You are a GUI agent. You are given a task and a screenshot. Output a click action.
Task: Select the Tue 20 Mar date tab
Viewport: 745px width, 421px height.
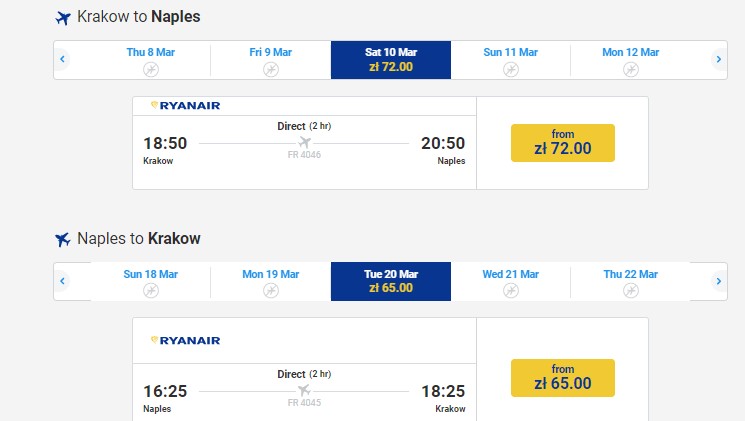tap(391, 281)
